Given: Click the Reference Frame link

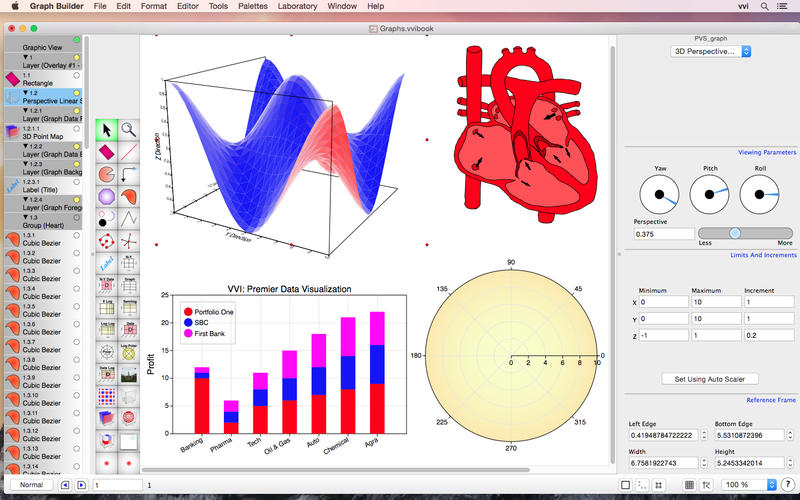Looking at the screenshot, I should coord(771,400).
